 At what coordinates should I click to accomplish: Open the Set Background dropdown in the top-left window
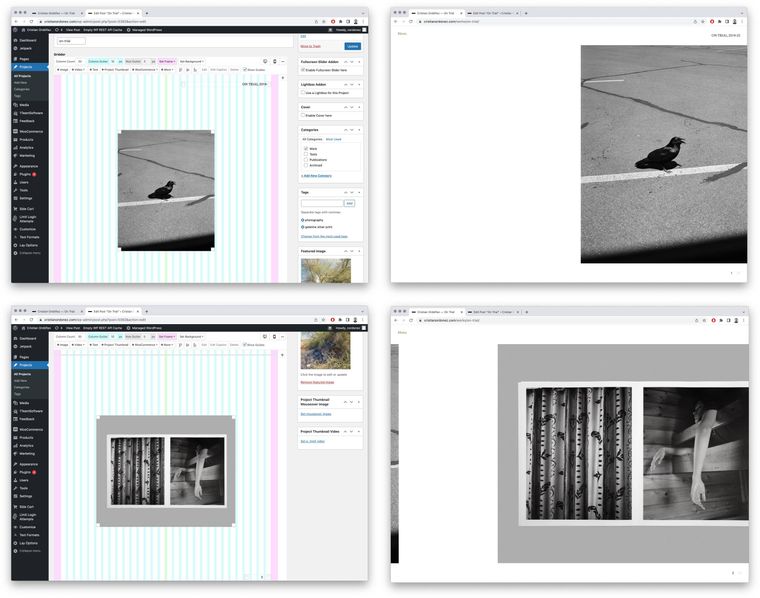[x=191, y=61]
